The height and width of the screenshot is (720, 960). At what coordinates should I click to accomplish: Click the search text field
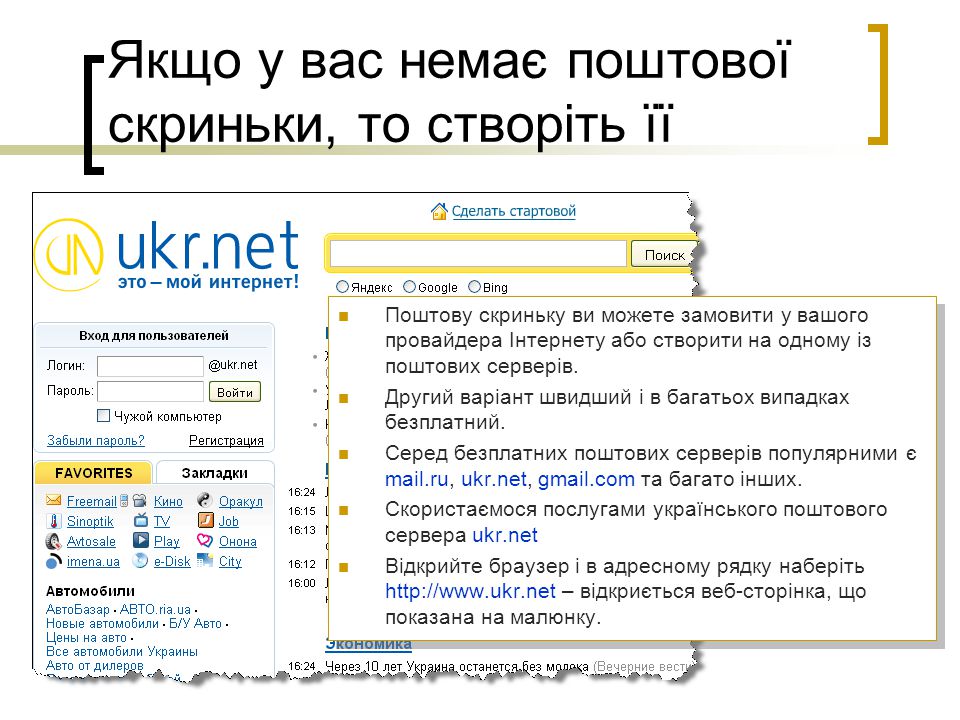pos(478,254)
